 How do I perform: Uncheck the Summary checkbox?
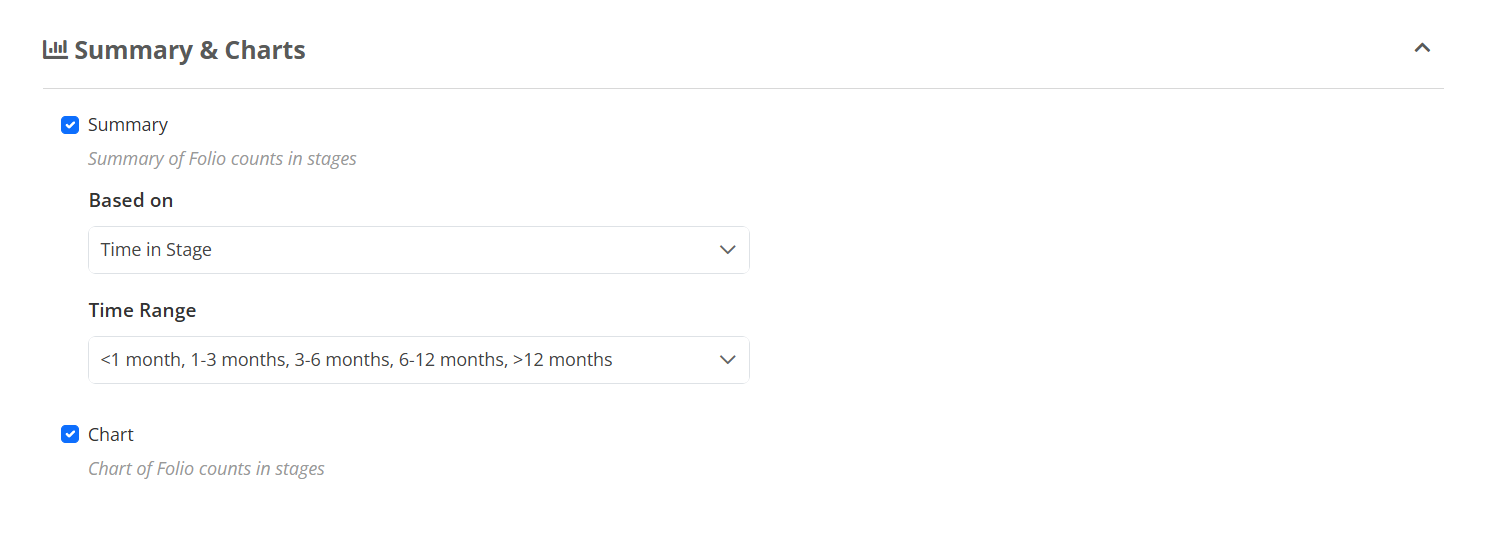click(70, 125)
